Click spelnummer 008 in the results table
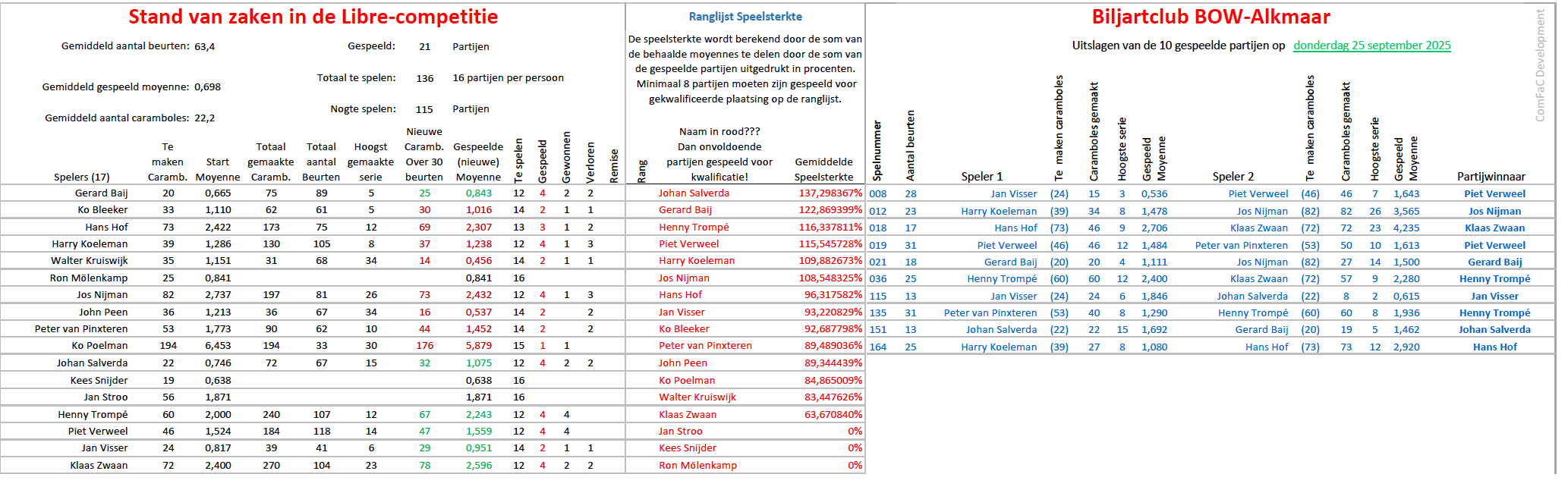Screen dimensions: 1568x493 click(878, 194)
